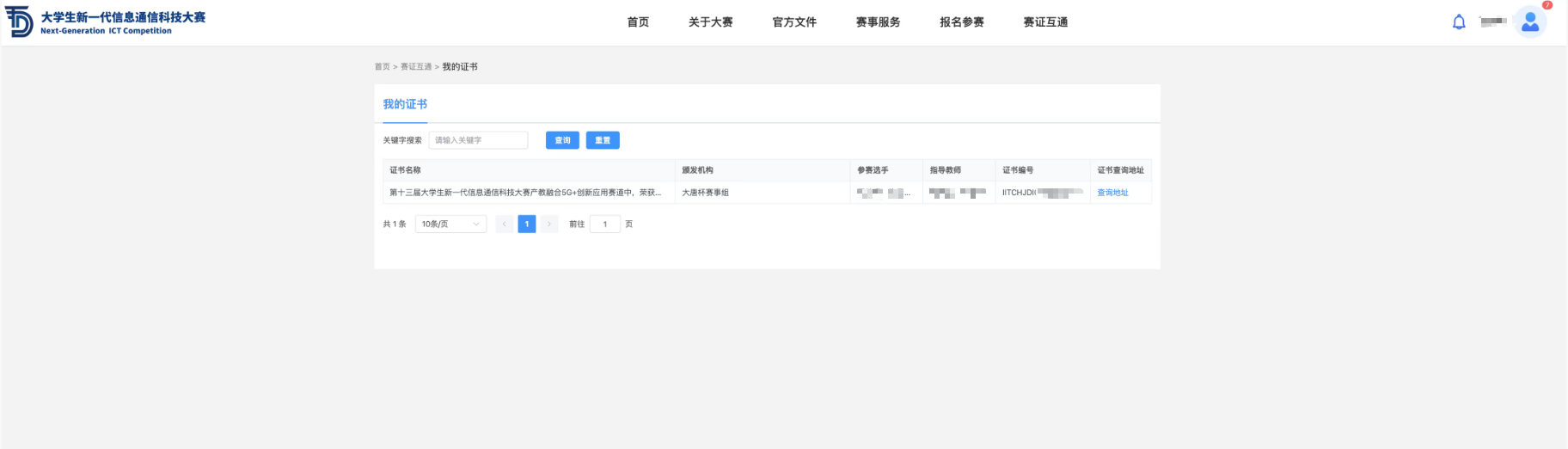Click 首页 breadcrumb link
Image resolution: width=1568 pixels, height=449 pixels.
coord(383,67)
